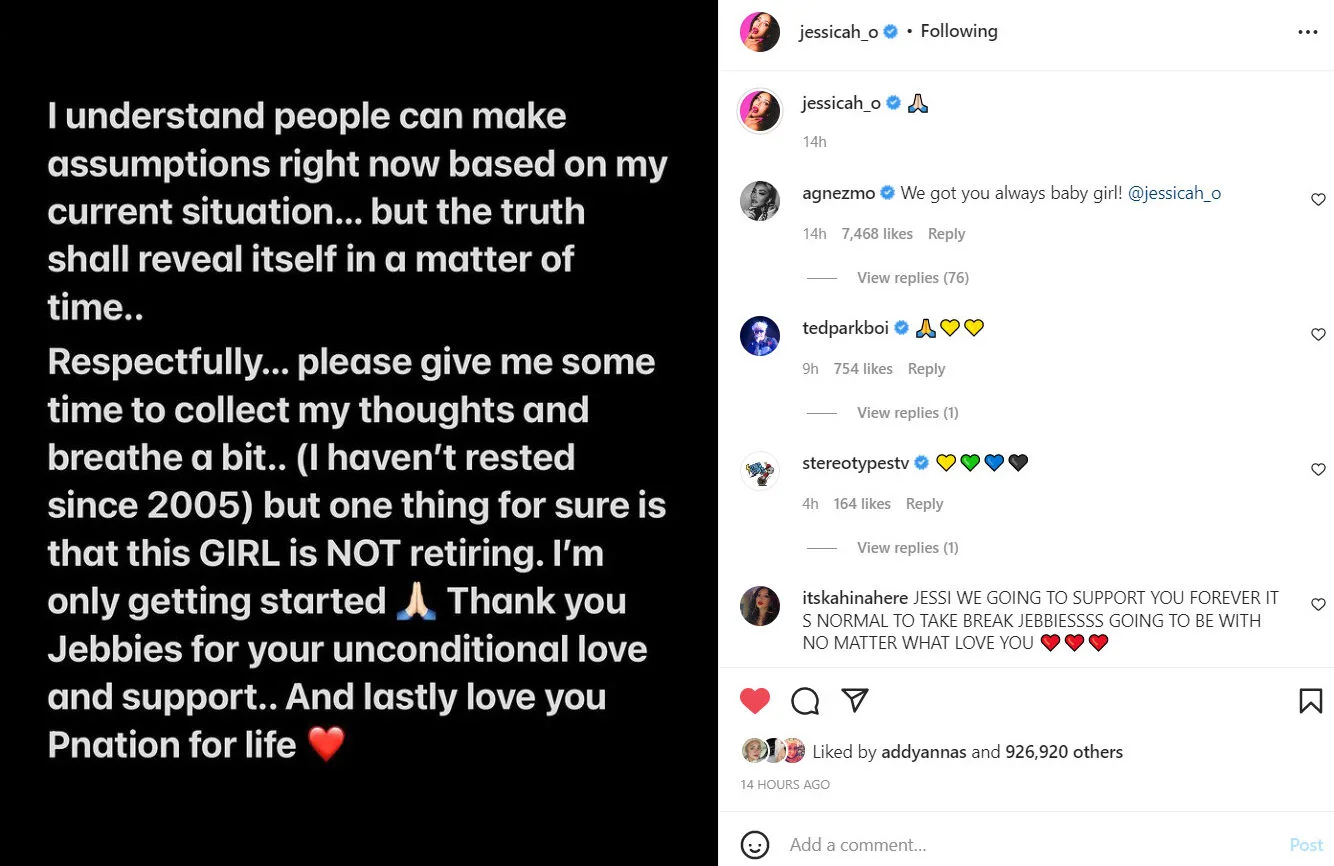Viewport: 1334px width, 866px height.
Task: Like itskahinahere's comment
Action: tap(1318, 605)
